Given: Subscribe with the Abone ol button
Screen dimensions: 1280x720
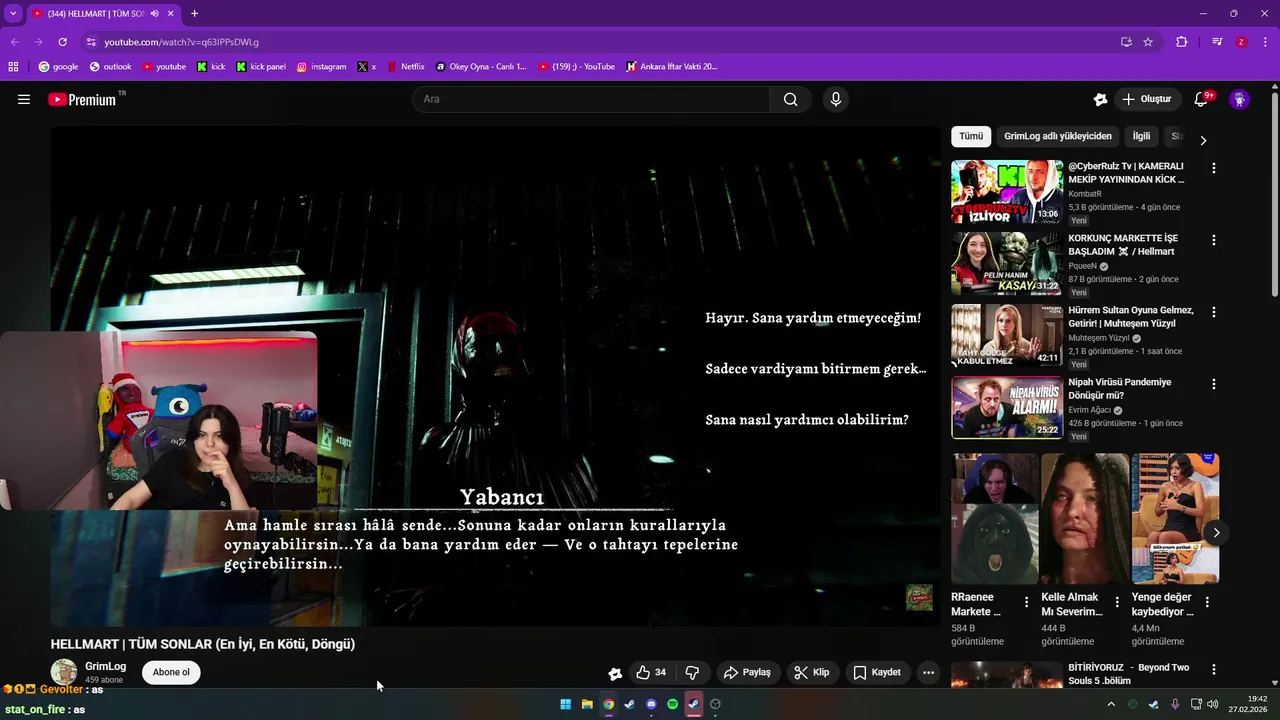Looking at the screenshot, I should [x=171, y=672].
